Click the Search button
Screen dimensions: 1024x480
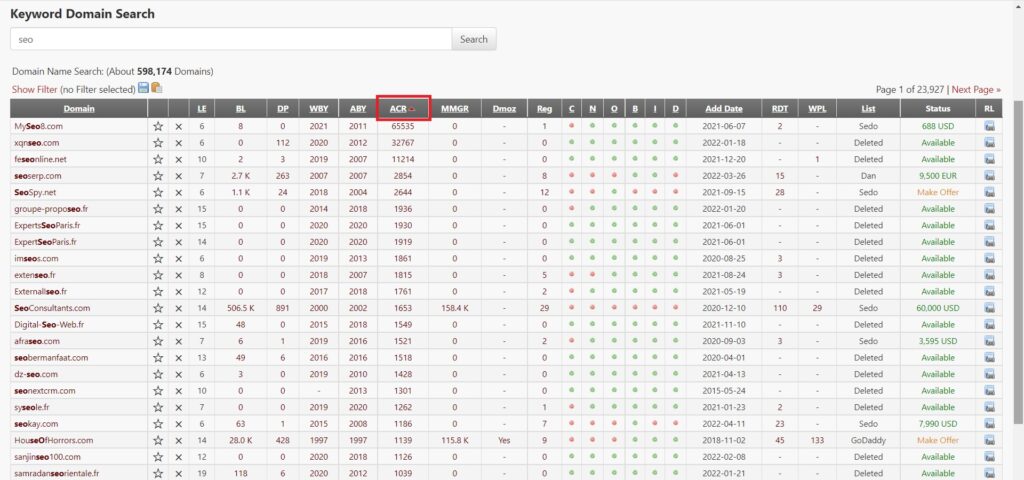(473, 39)
